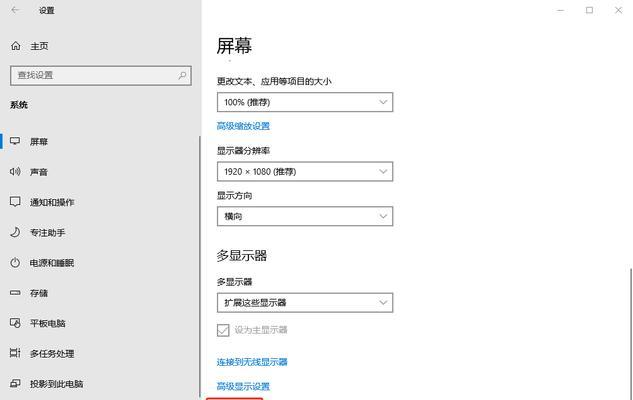Select the 平板电脑 tablet icon
The height and width of the screenshot is (400, 633).
tap(15, 323)
